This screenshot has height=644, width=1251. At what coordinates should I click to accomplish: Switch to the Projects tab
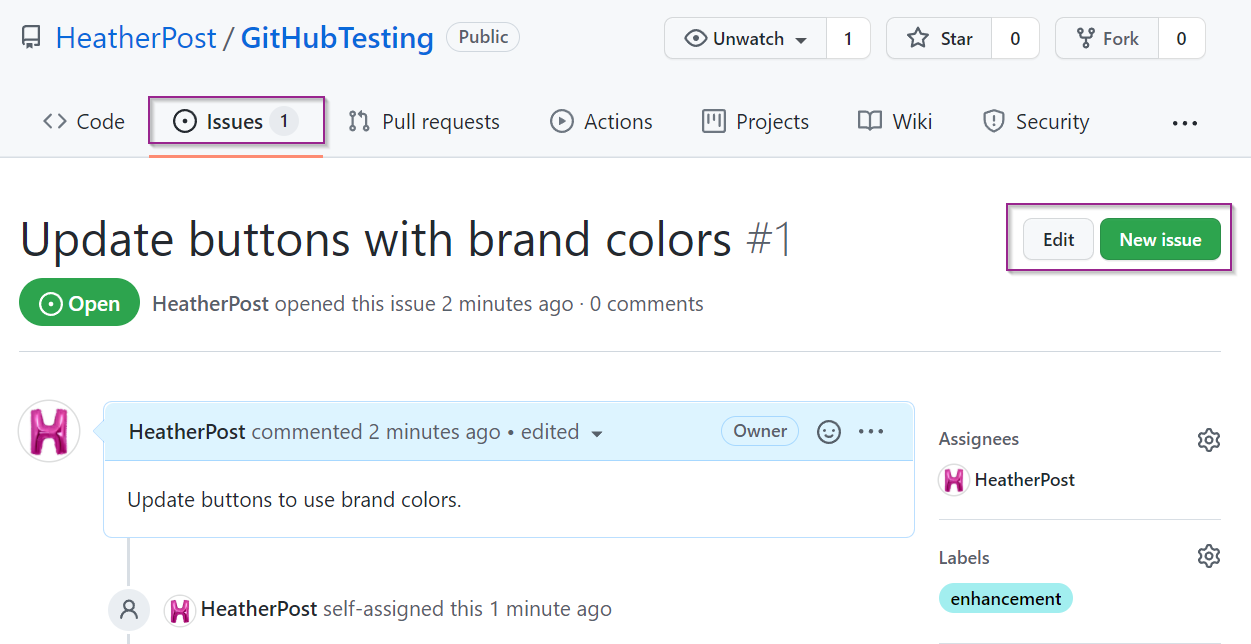755,122
